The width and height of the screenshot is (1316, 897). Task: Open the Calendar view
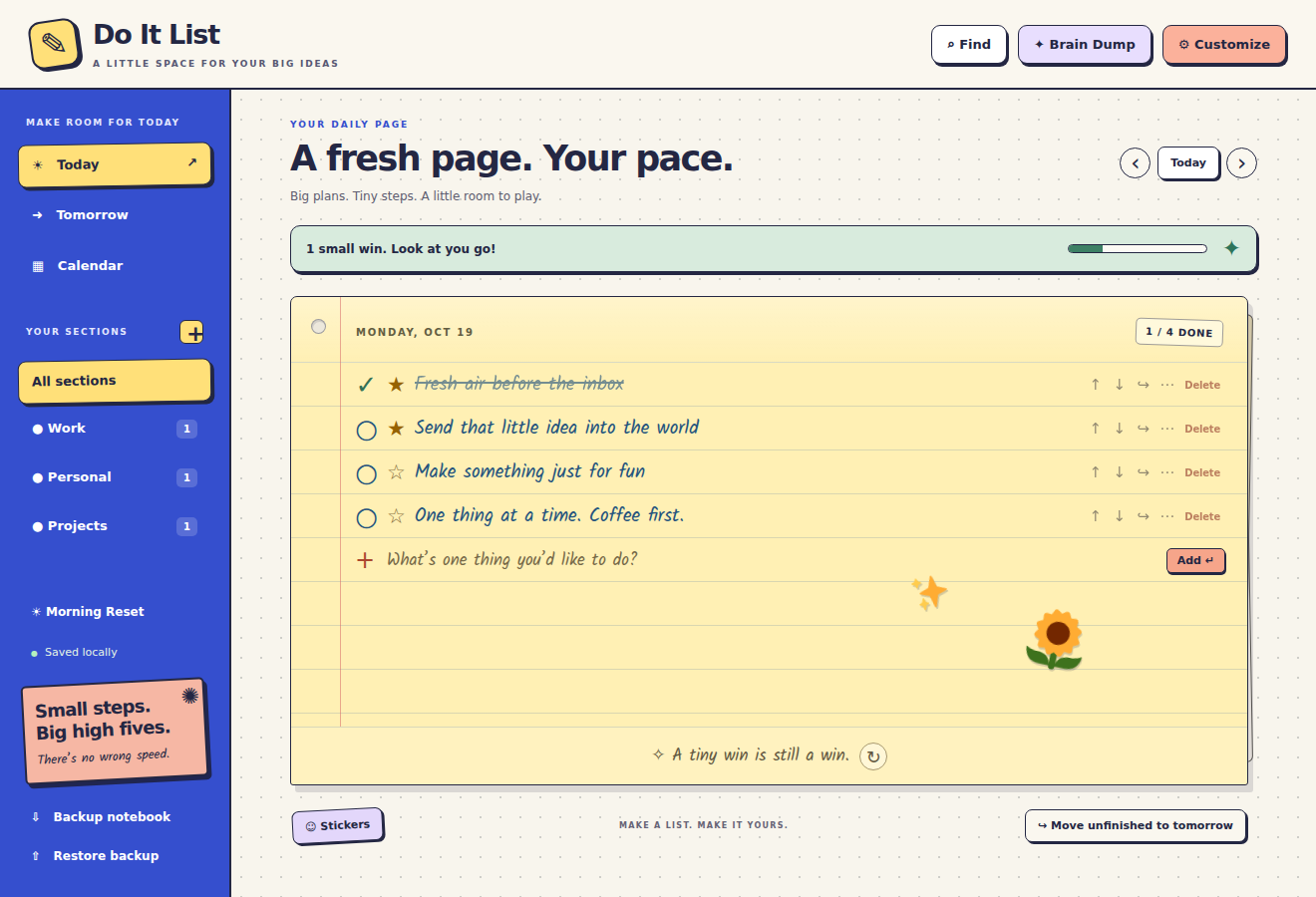[x=115, y=266]
